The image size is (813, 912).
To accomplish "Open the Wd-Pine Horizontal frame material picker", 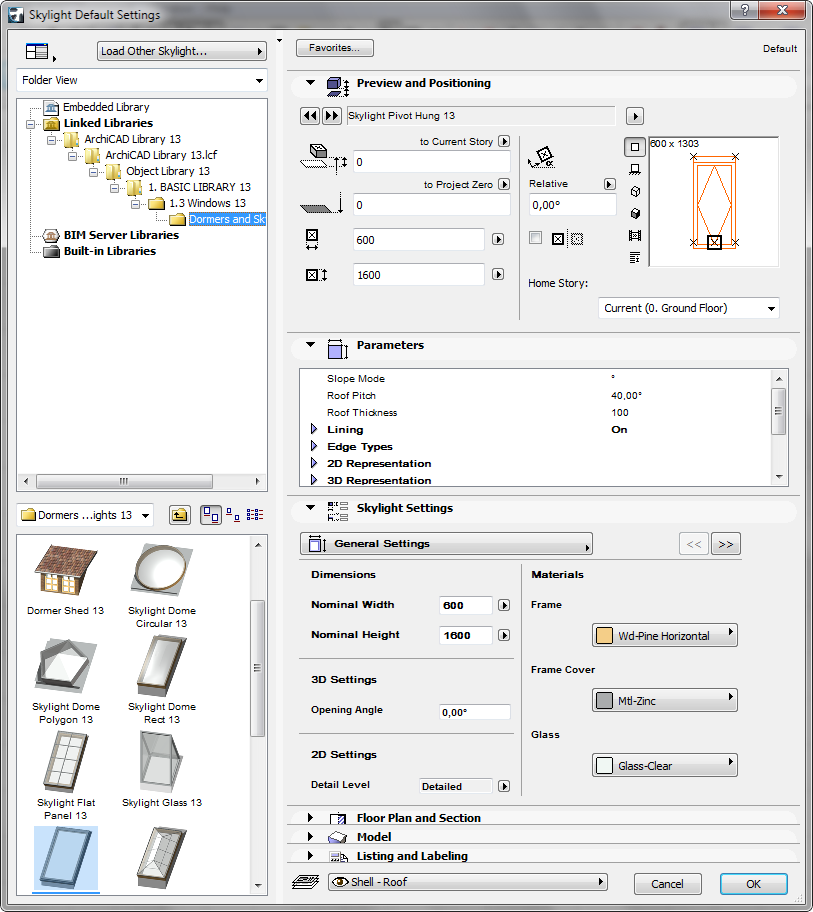I will 664,635.
